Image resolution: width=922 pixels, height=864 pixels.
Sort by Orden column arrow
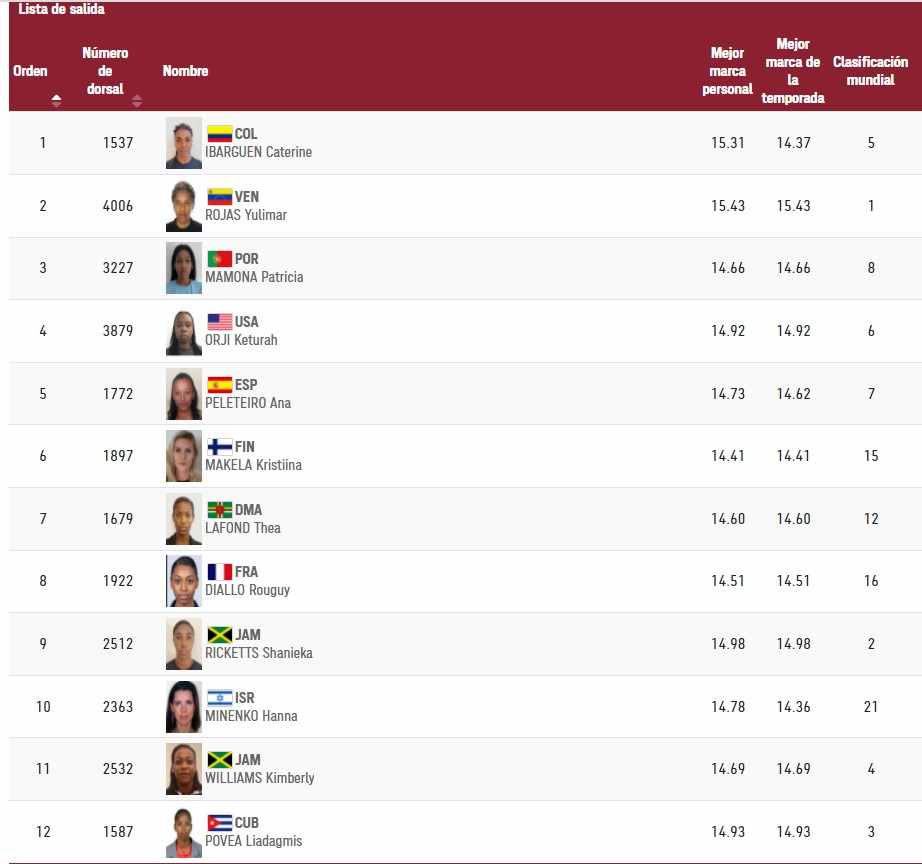coord(56,101)
